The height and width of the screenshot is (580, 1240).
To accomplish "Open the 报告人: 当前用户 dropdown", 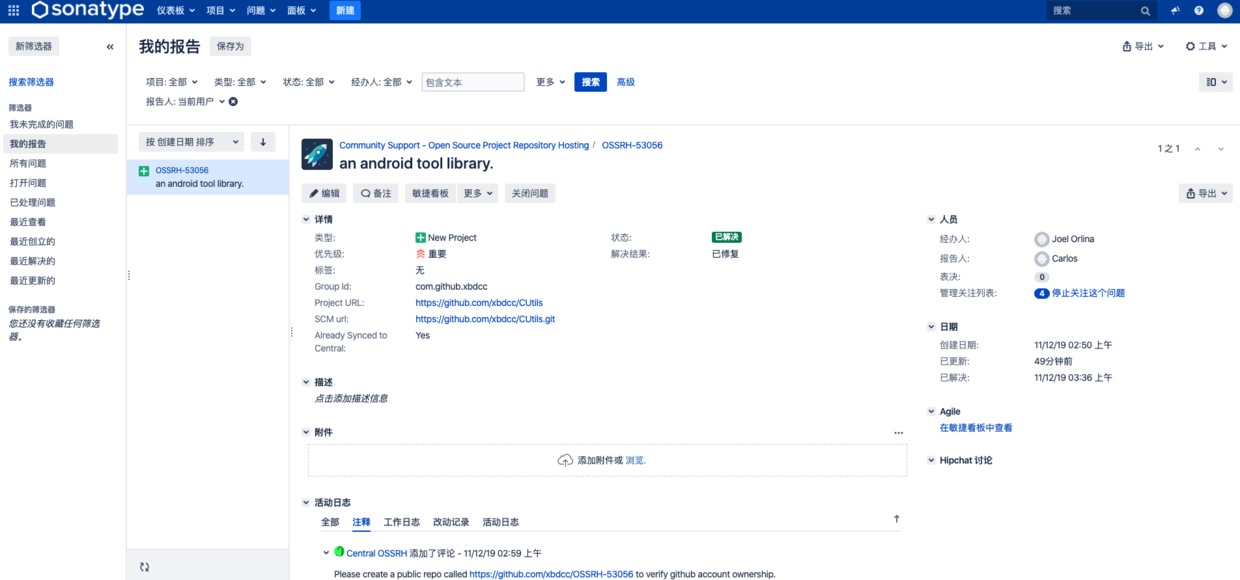I will pyautogui.click(x=185, y=102).
